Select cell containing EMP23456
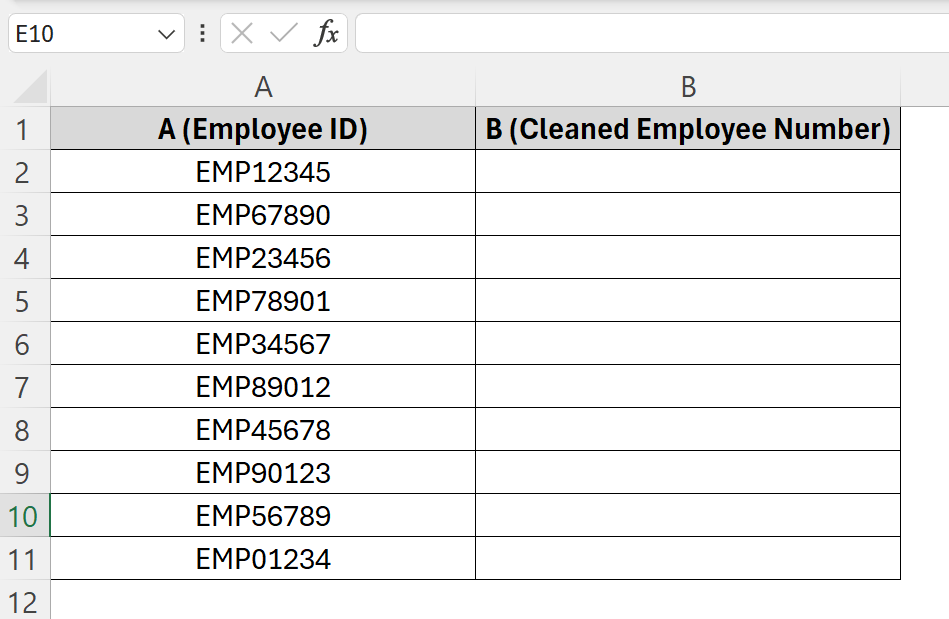The height and width of the screenshot is (619, 949). pos(263,258)
